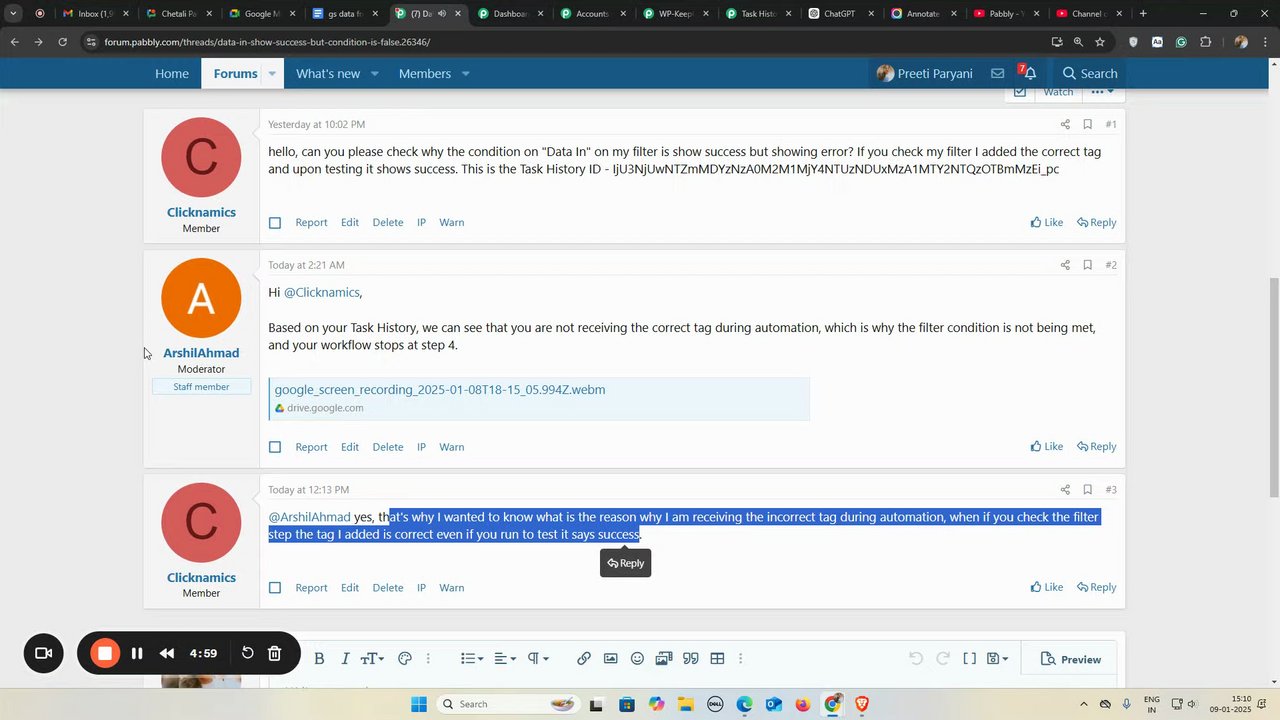The height and width of the screenshot is (720, 1280).
Task: Open the paragraph format dropdown
Action: click(538, 659)
